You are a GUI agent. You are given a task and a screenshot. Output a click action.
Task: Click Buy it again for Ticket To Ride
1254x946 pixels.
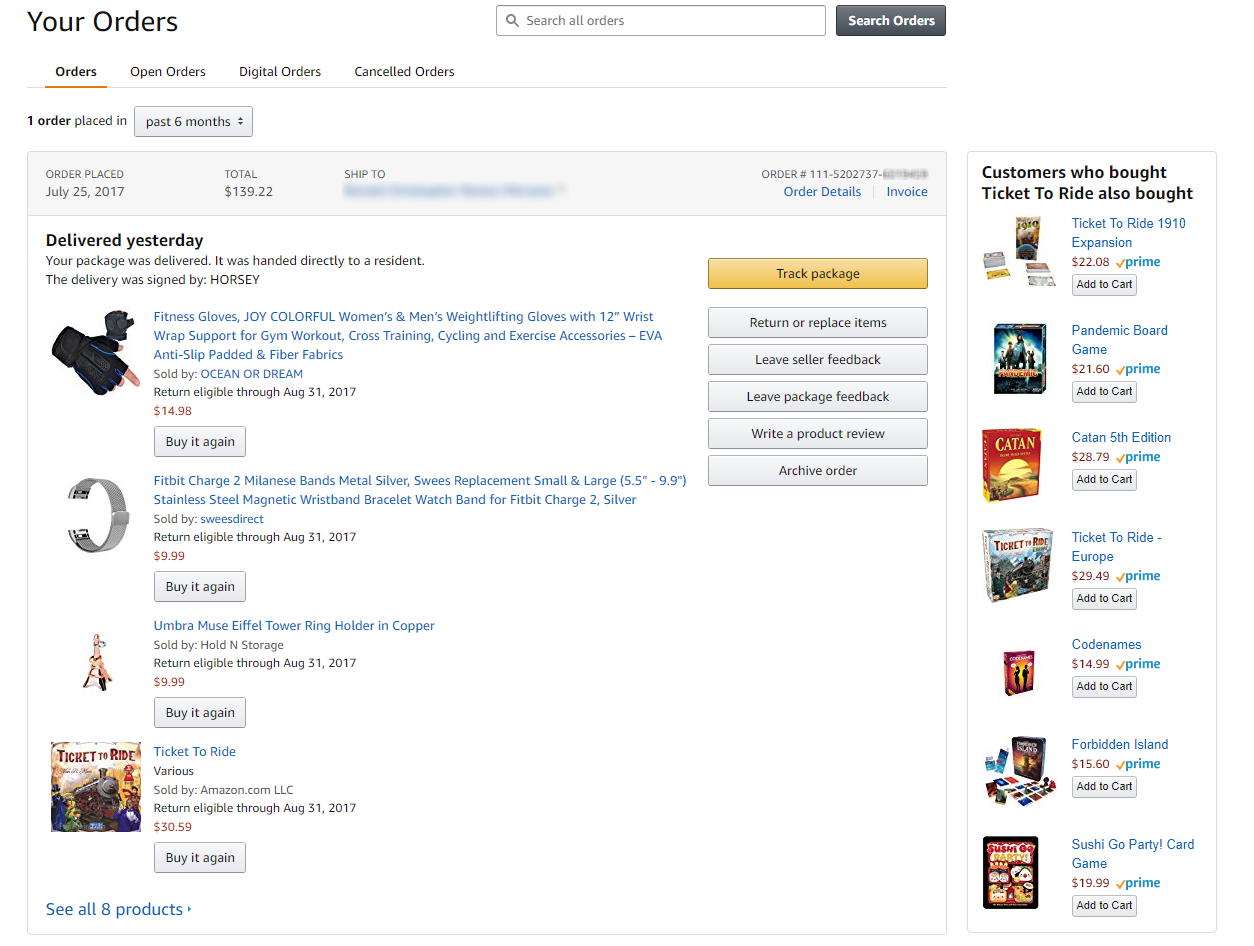click(x=200, y=858)
